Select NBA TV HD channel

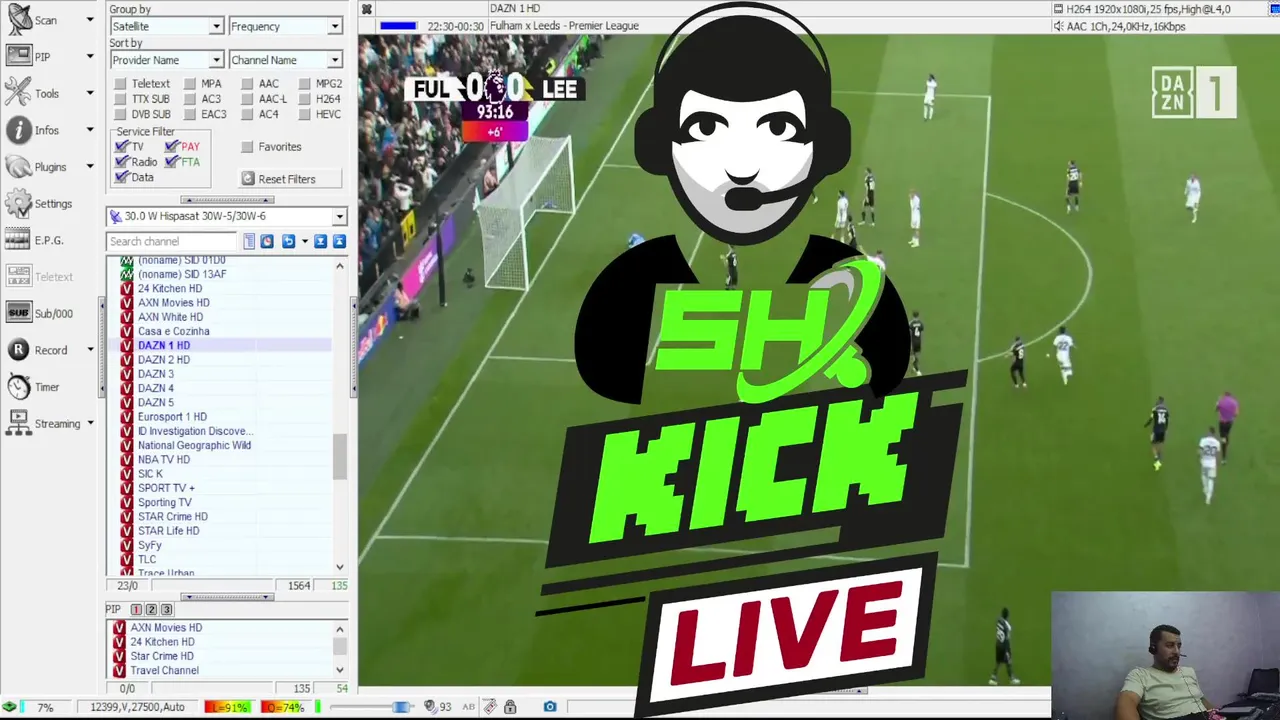[x=164, y=460]
